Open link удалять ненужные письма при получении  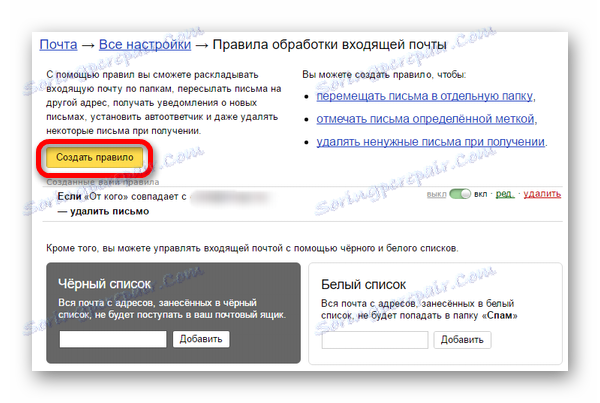pos(430,142)
